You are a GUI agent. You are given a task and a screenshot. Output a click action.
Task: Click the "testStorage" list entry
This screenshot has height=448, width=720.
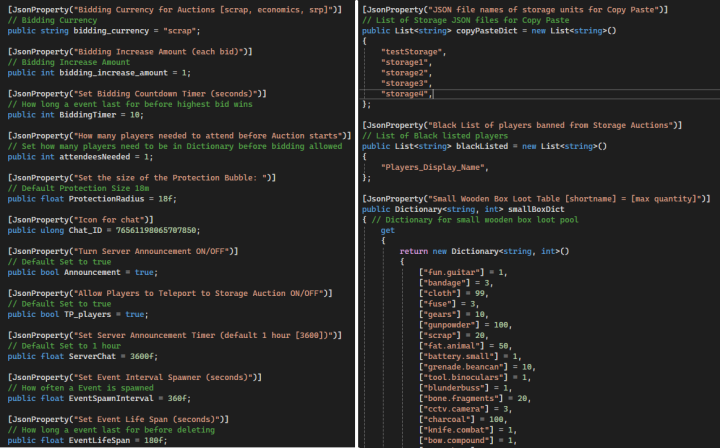[408, 51]
